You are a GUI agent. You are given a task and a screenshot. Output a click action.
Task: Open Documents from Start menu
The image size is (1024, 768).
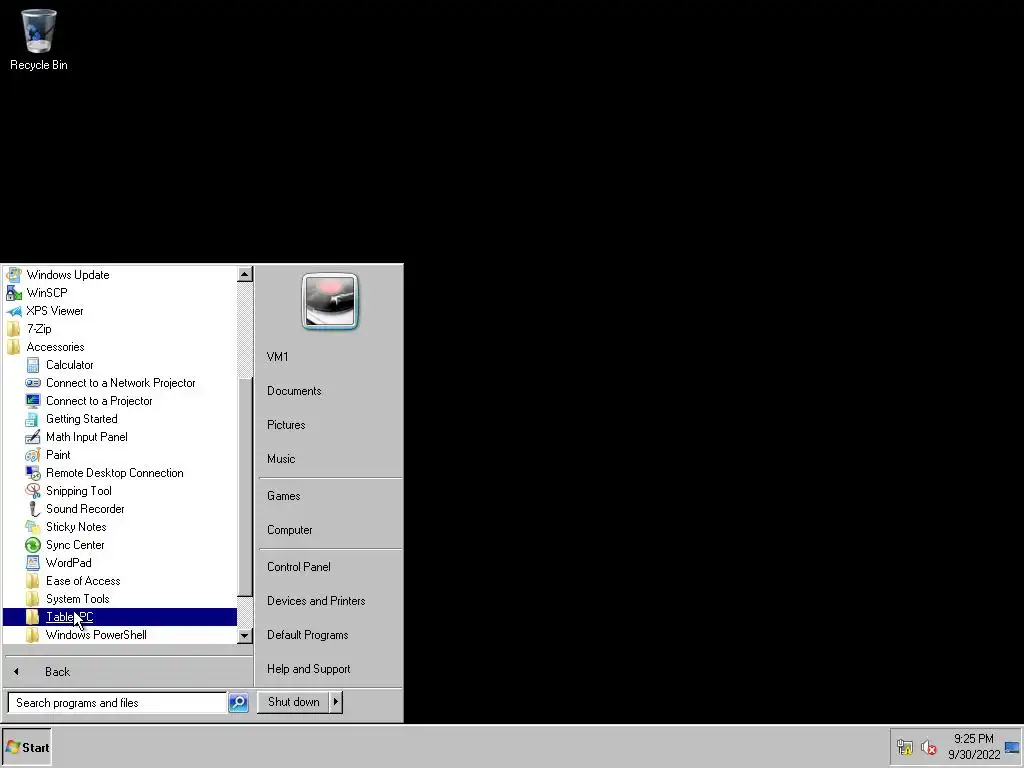(294, 391)
